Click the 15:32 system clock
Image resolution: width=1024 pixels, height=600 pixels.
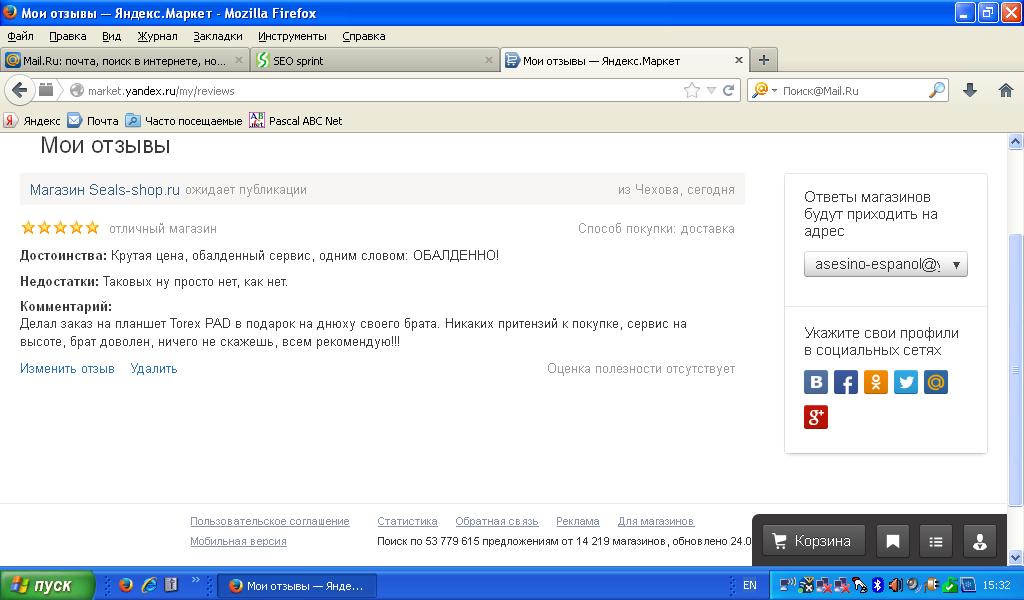tap(997, 585)
